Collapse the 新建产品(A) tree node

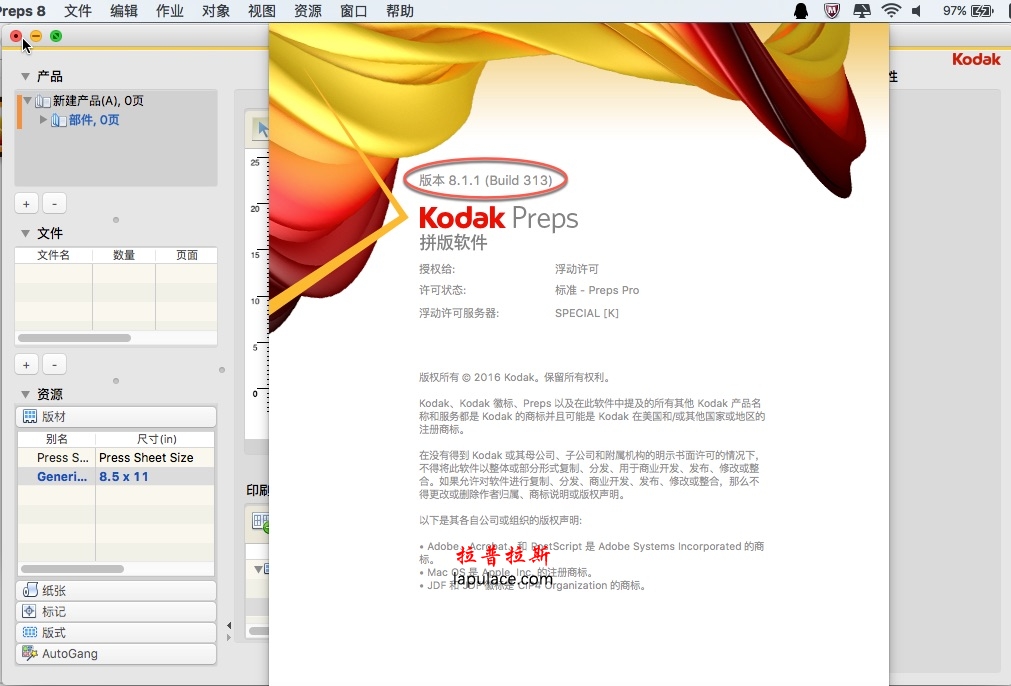(28, 101)
